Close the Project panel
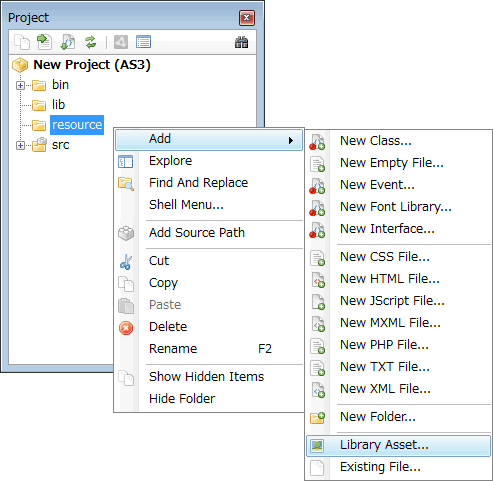Screen dimensions: 493x481 click(247, 18)
